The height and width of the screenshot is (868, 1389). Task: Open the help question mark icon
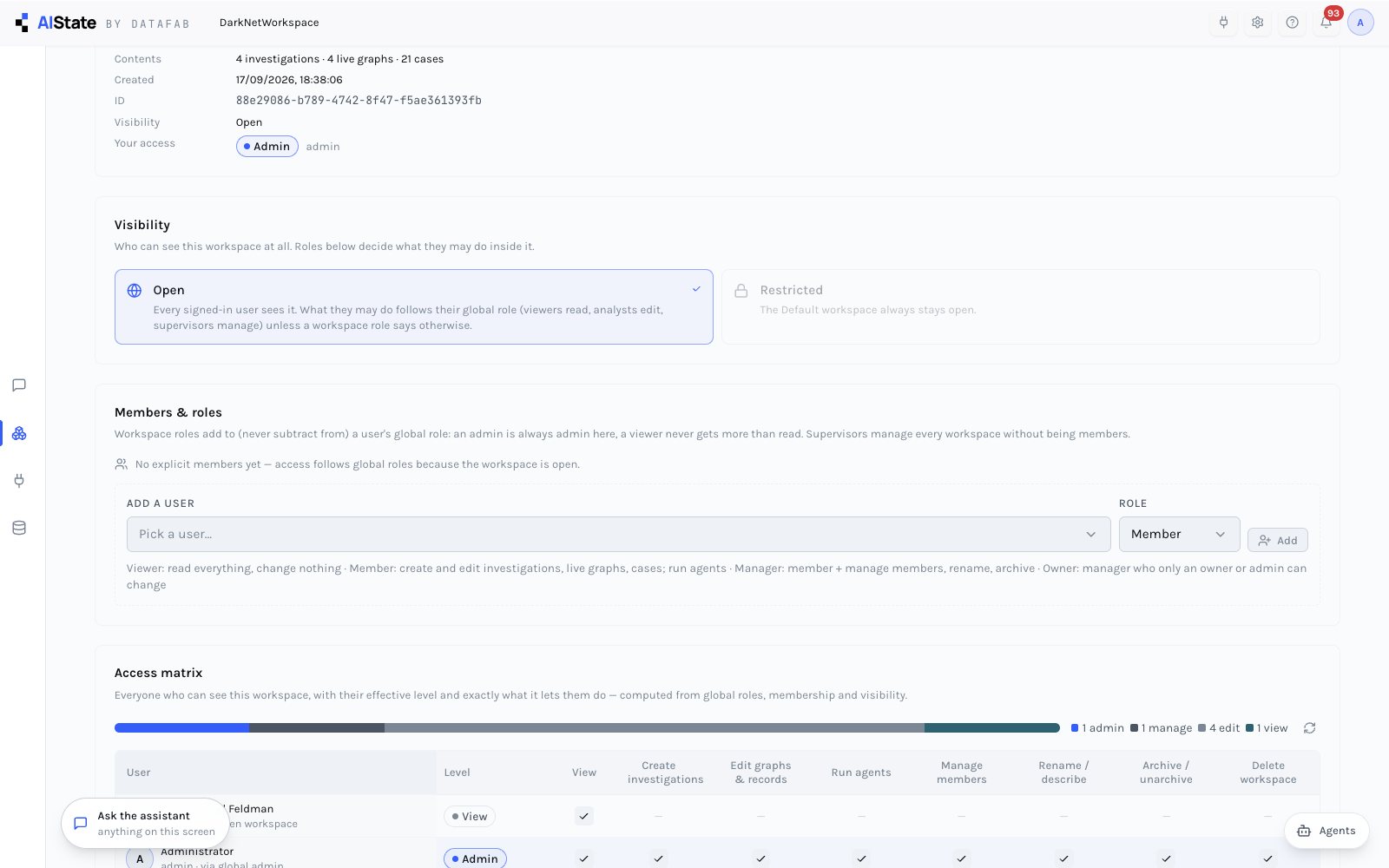coord(1292,23)
